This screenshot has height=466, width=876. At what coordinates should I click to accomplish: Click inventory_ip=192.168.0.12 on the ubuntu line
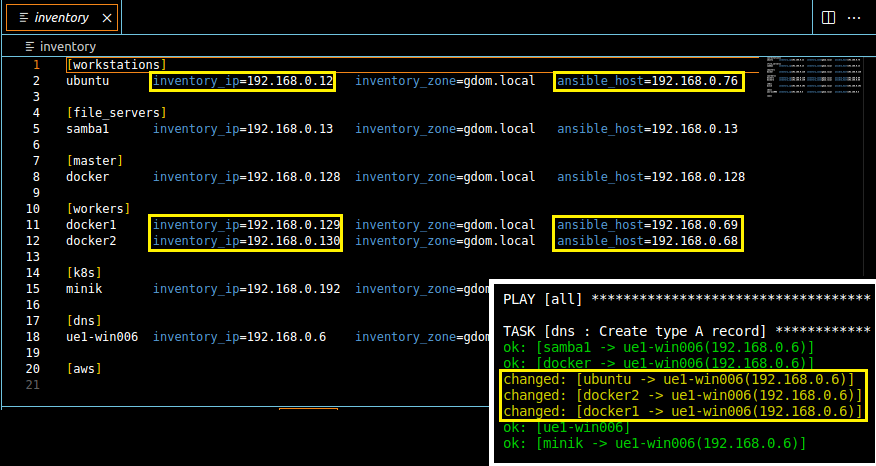243,81
